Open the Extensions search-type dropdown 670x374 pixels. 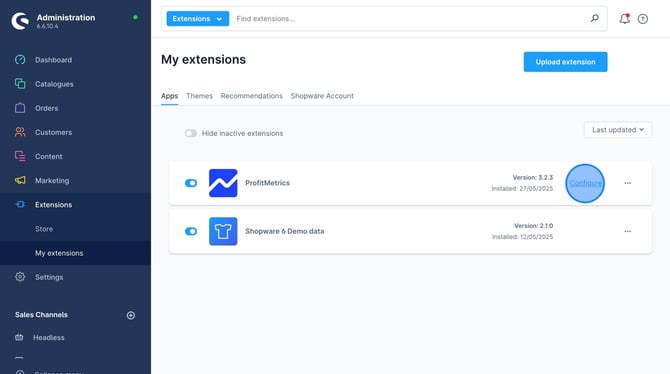click(197, 19)
